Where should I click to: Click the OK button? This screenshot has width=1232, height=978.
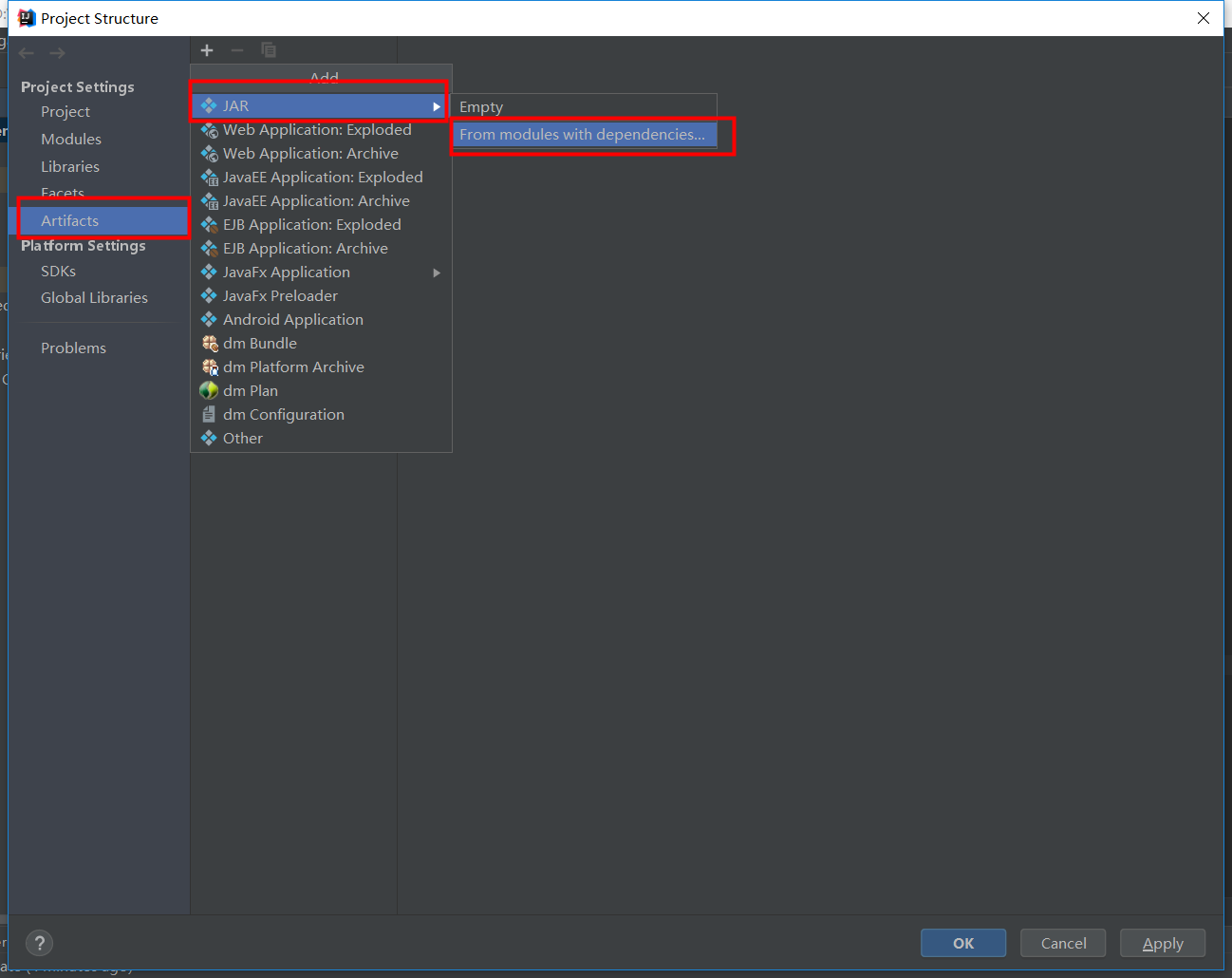point(962,943)
